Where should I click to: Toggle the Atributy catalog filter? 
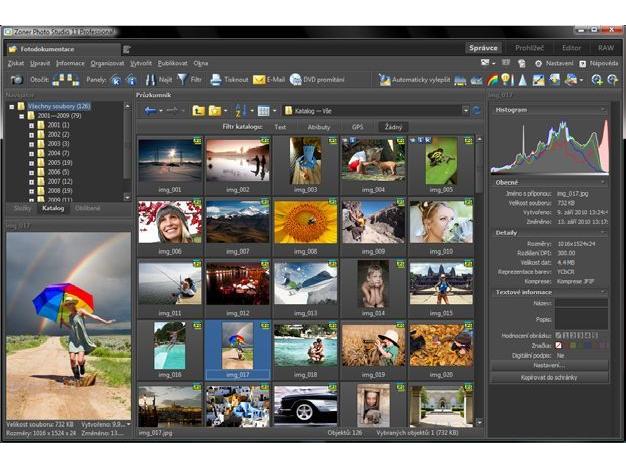tap(319, 127)
